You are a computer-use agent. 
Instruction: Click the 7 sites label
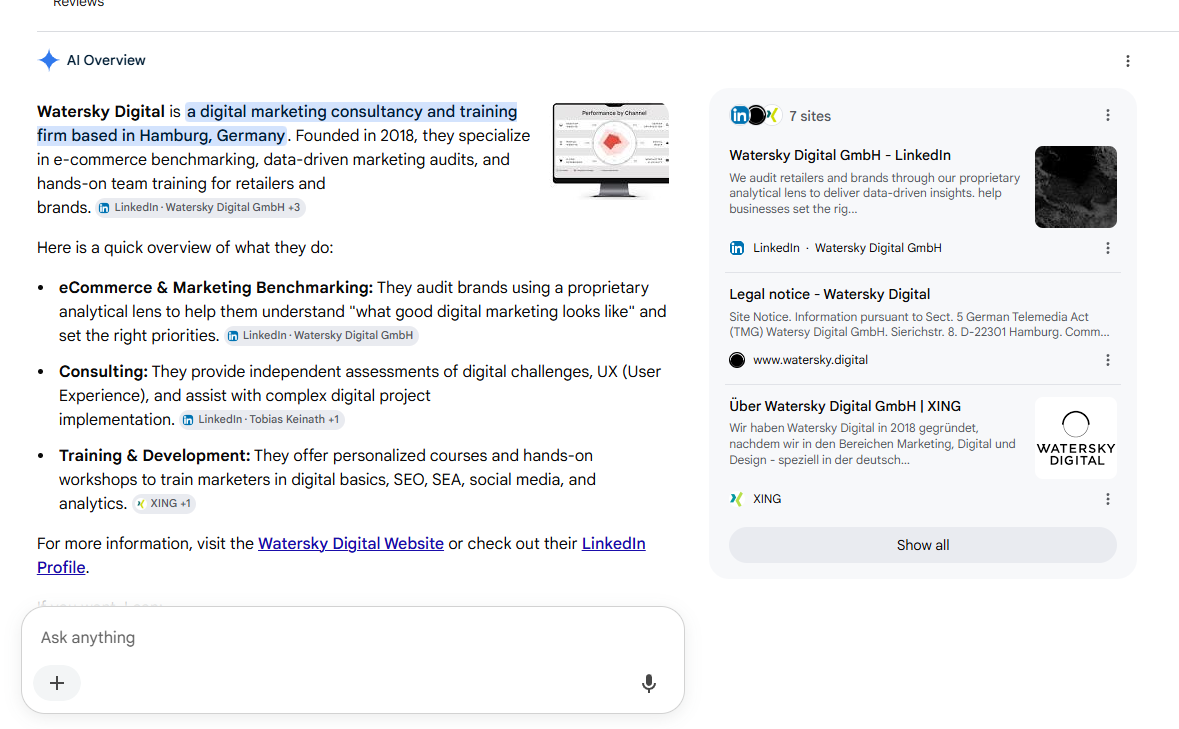810,116
